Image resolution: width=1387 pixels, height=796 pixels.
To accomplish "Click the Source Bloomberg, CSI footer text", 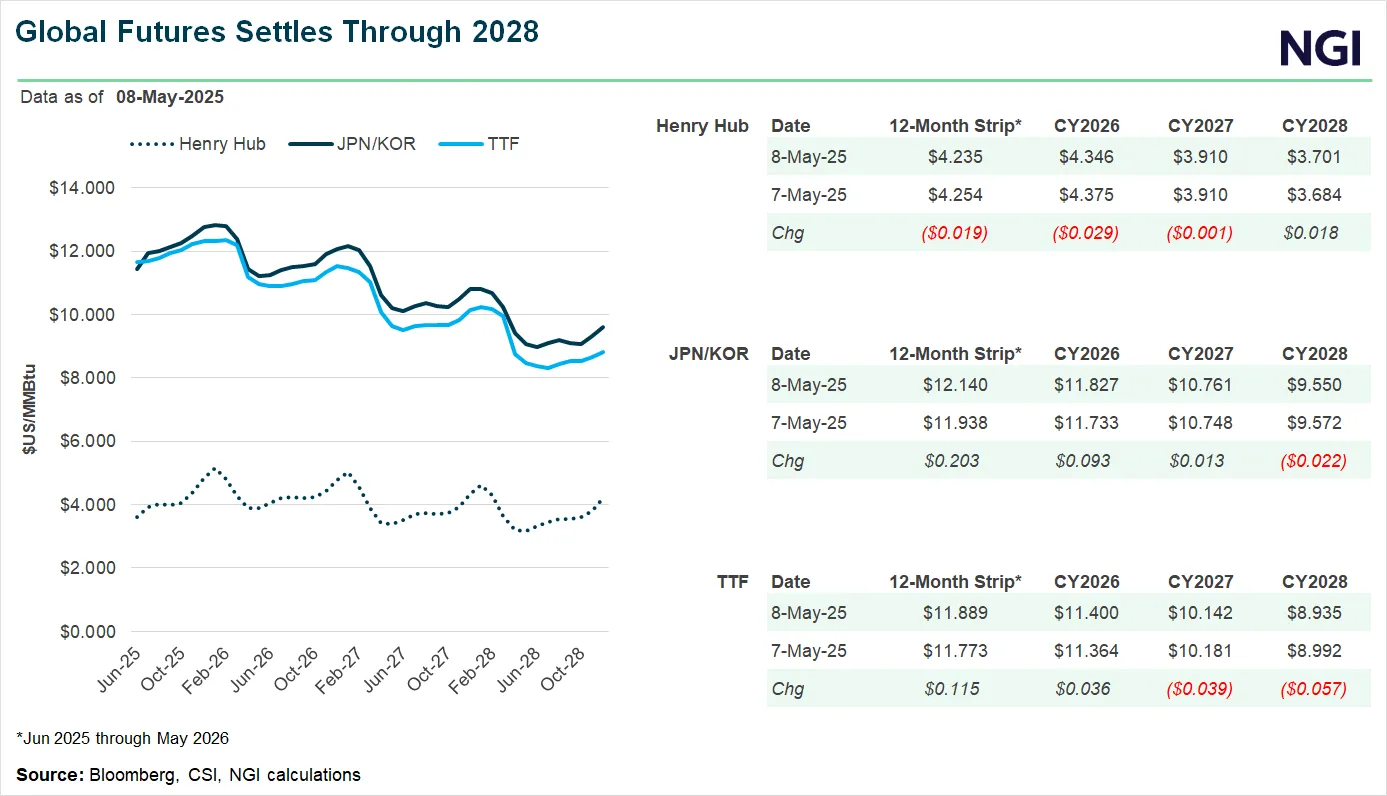I will click(x=188, y=774).
